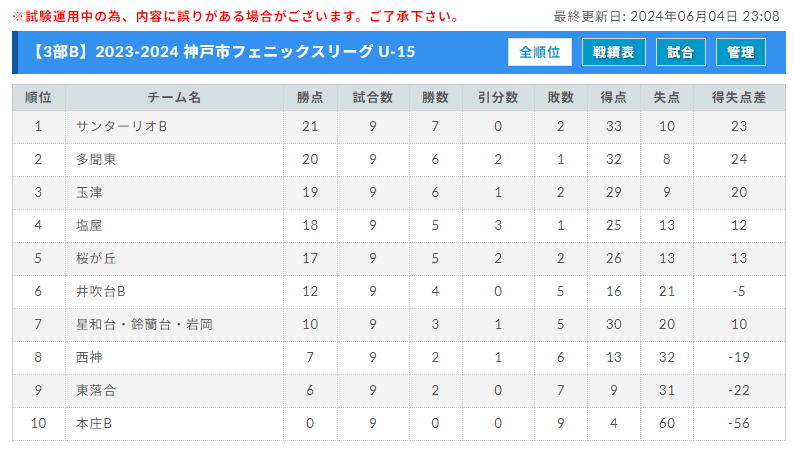The height and width of the screenshot is (449, 794).
Task: Select the 試合数 column header
Action: pyautogui.click(x=373, y=97)
